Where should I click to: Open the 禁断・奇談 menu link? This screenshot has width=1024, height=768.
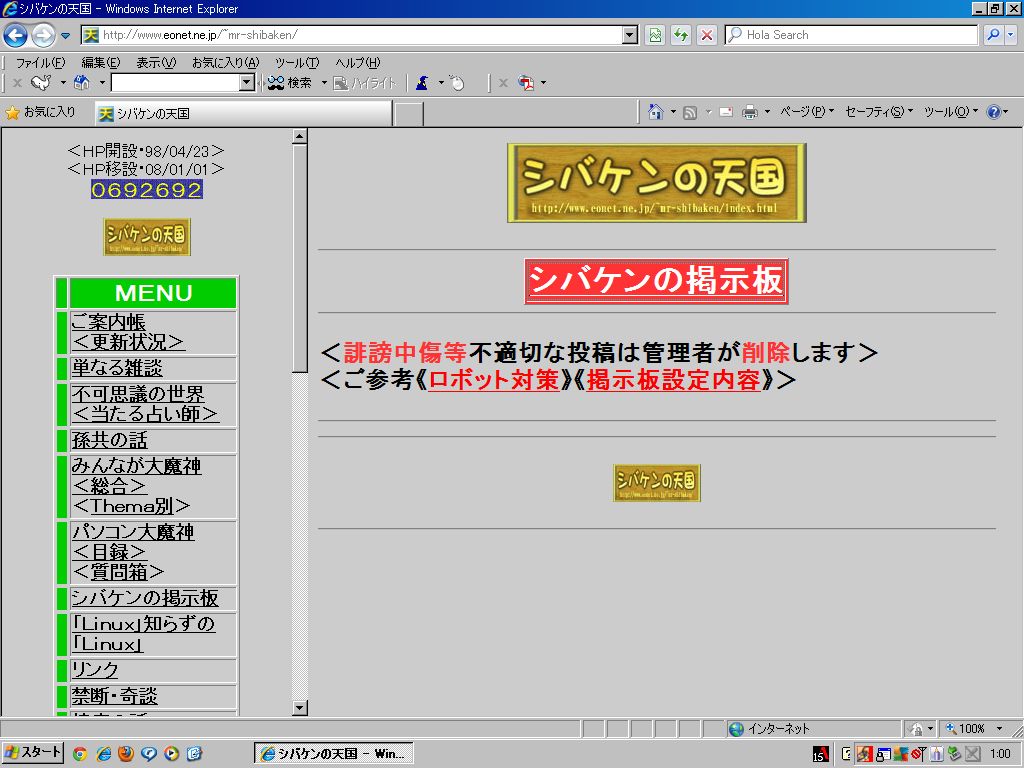(x=114, y=696)
